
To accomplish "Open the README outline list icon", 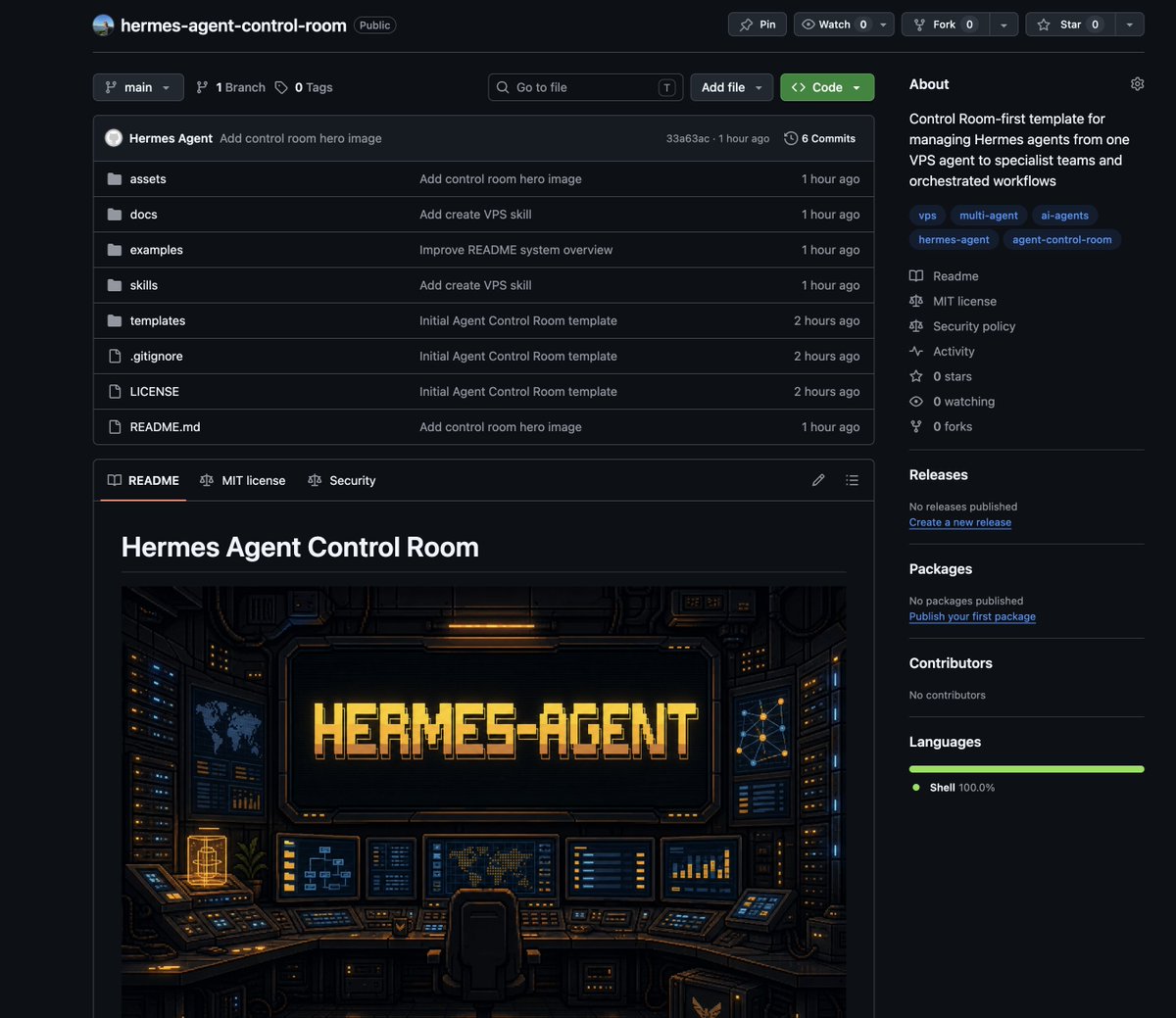I will (x=853, y=480).
